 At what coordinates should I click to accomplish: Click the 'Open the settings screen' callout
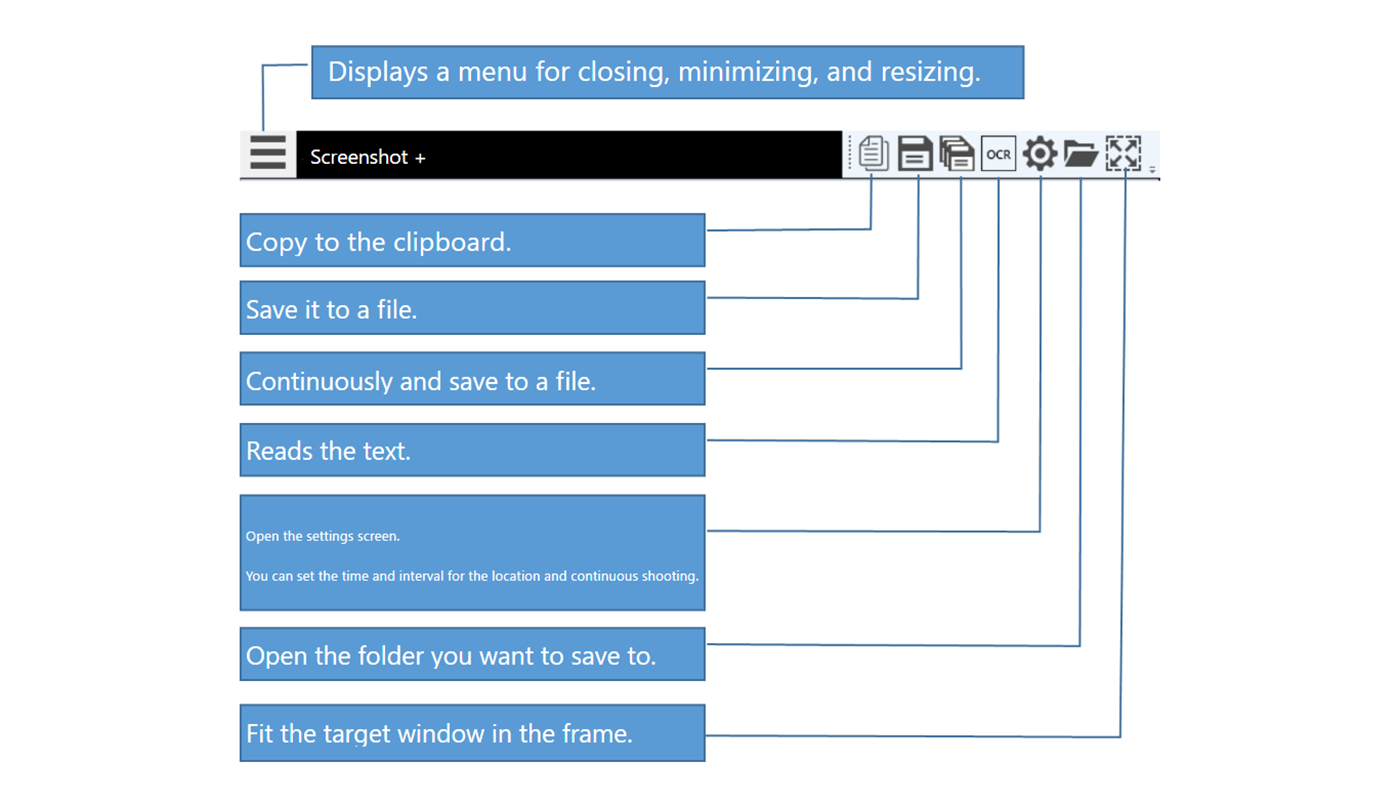(x=472, y=552)
